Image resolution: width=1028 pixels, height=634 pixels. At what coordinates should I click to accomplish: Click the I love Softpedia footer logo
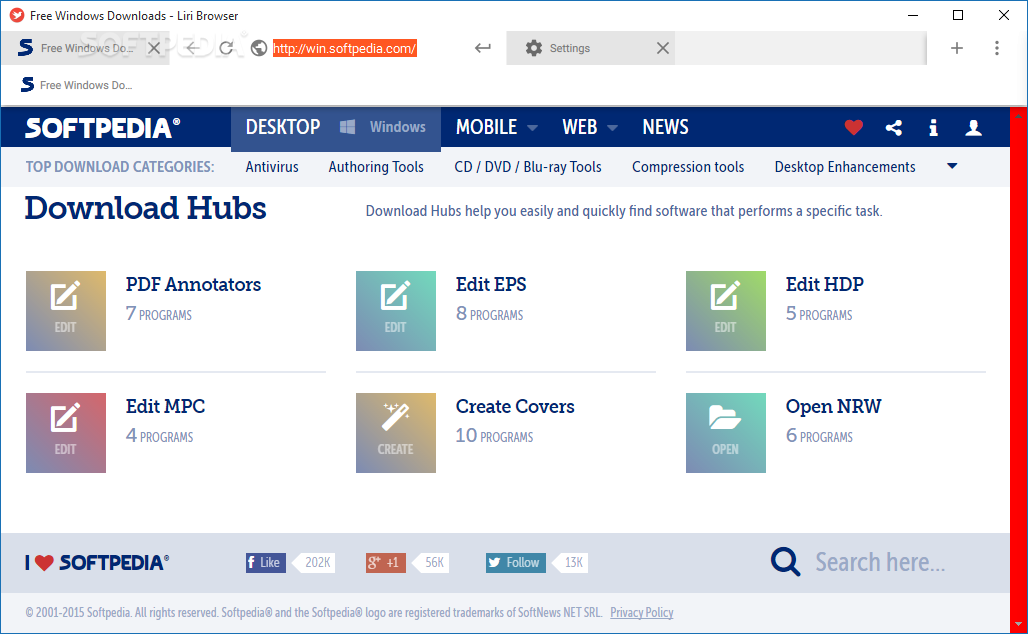[97, 563]
